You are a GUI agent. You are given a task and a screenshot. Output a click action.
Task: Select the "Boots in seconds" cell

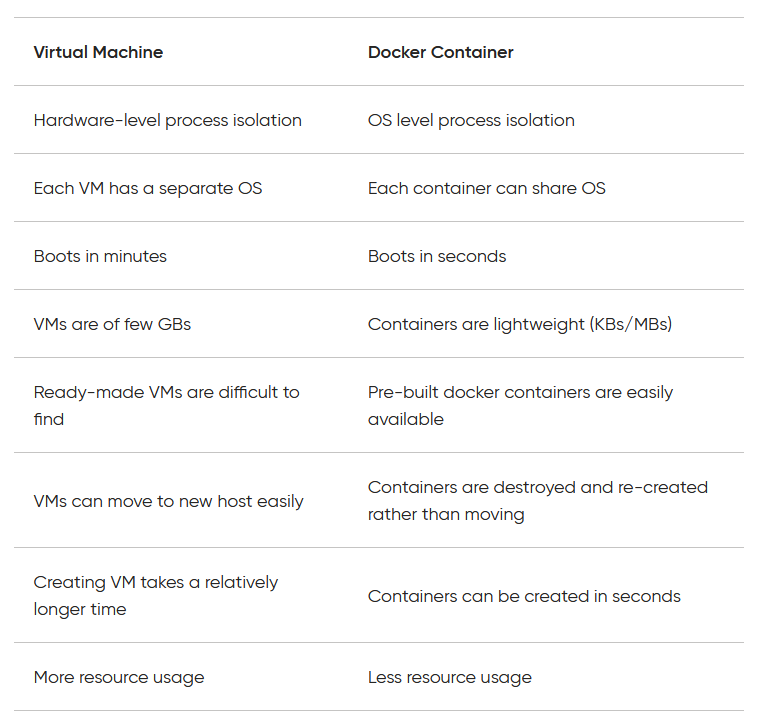point(437,256)
